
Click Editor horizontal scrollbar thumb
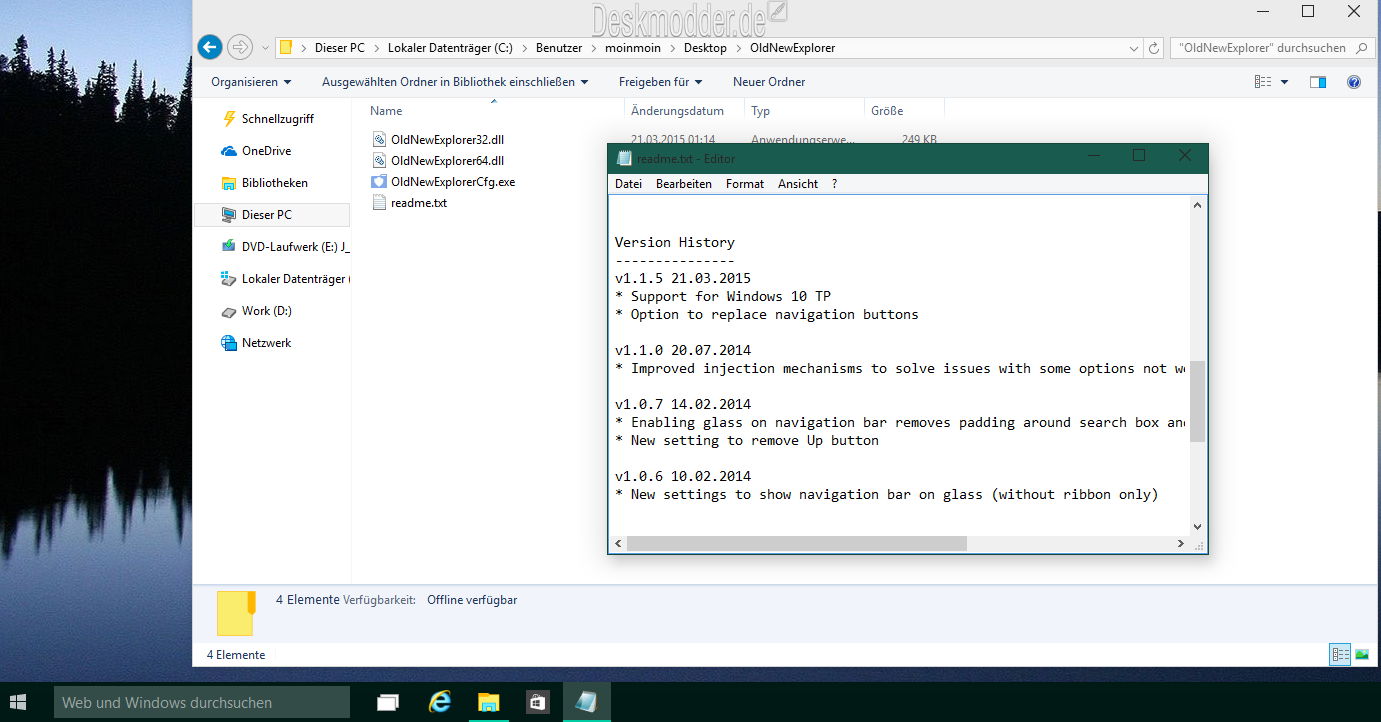point(797,544)
